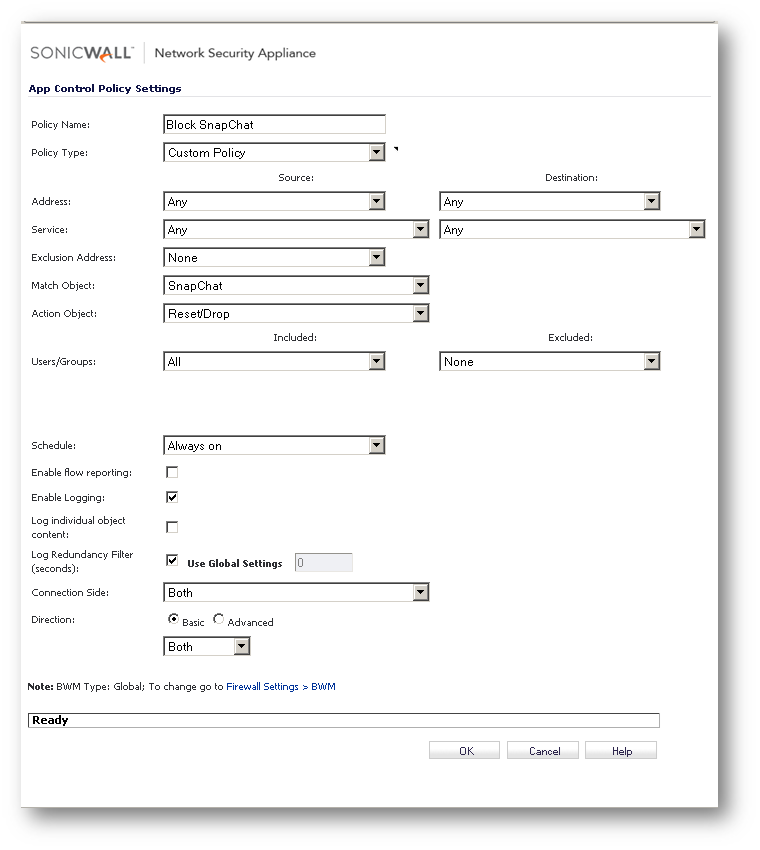Open the Match Object dropdown
This screenshot has width=760, height=850.
click(296, 285)
